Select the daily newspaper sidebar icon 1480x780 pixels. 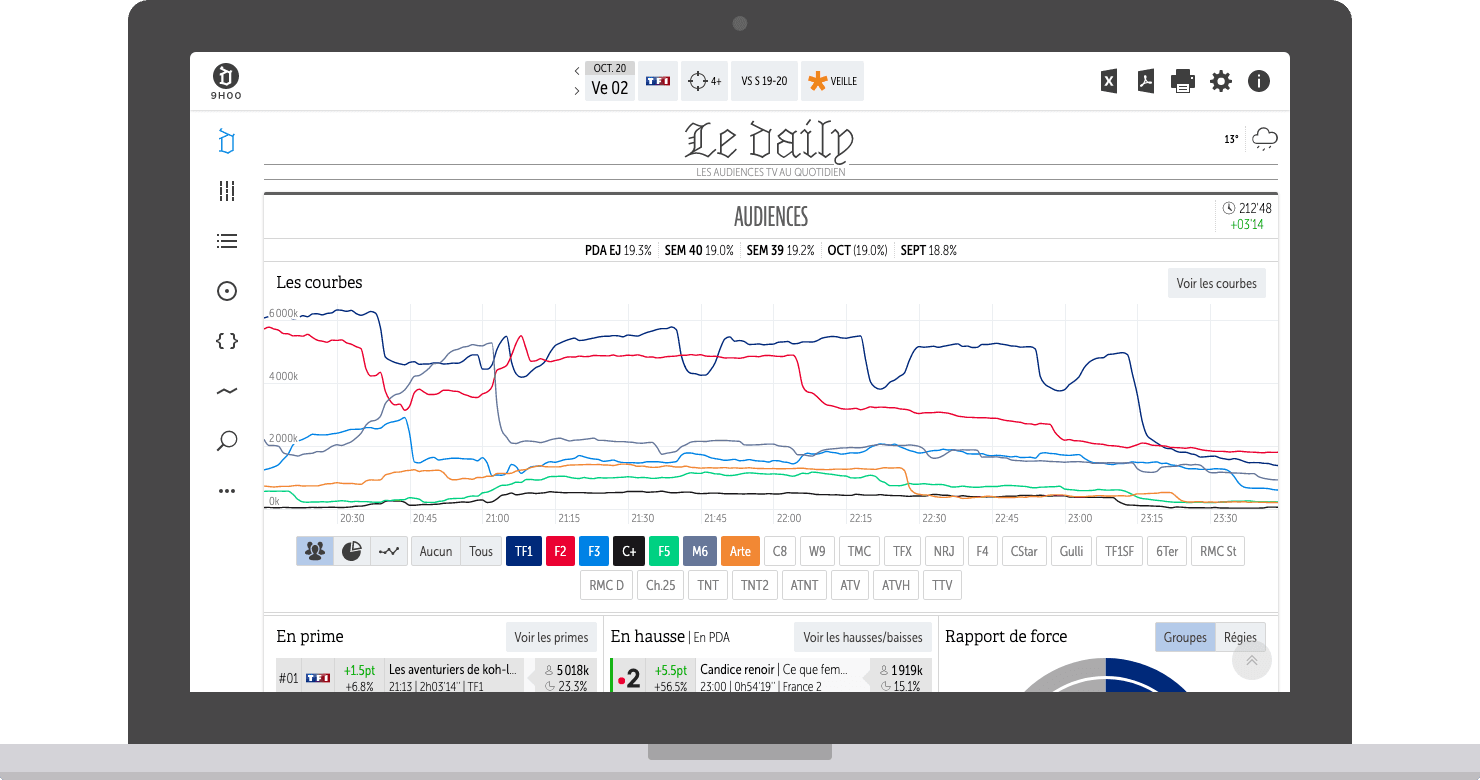[227, 142]
